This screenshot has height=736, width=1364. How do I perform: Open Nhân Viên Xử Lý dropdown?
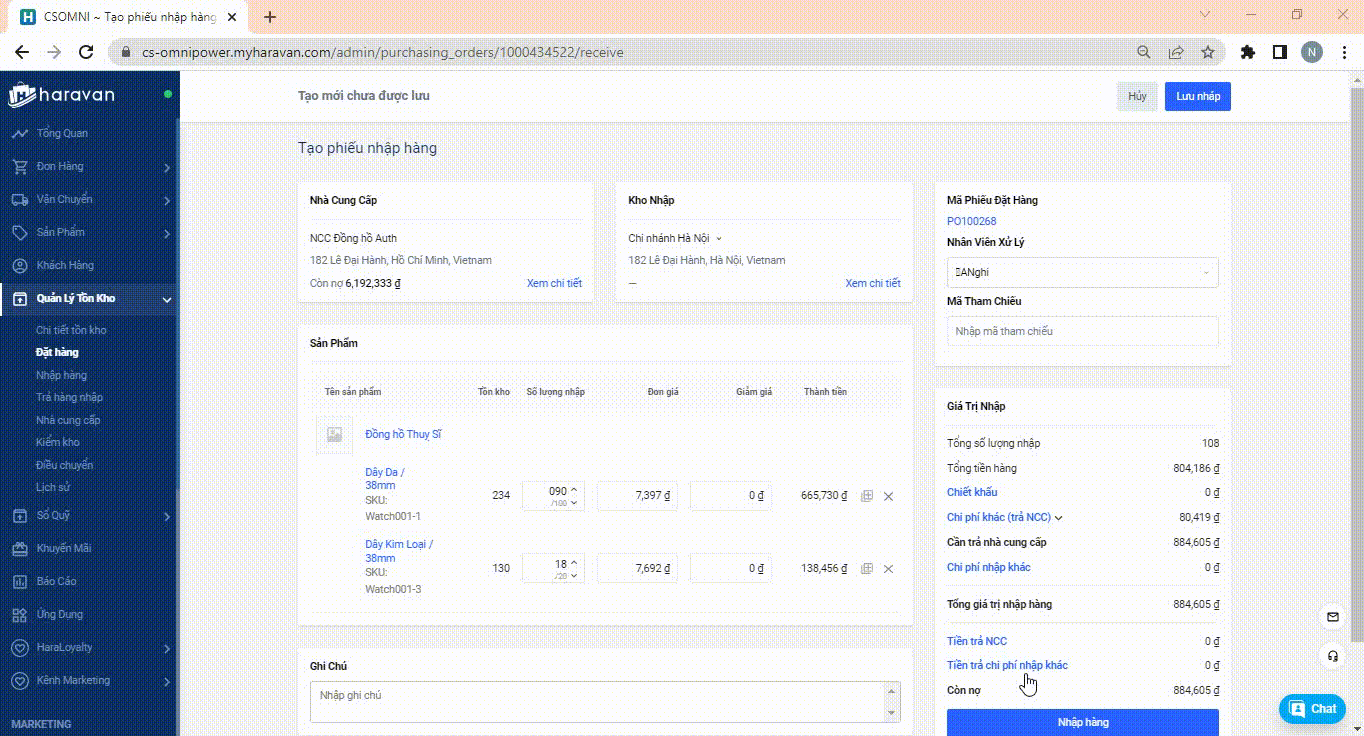tap(1082, 272)
